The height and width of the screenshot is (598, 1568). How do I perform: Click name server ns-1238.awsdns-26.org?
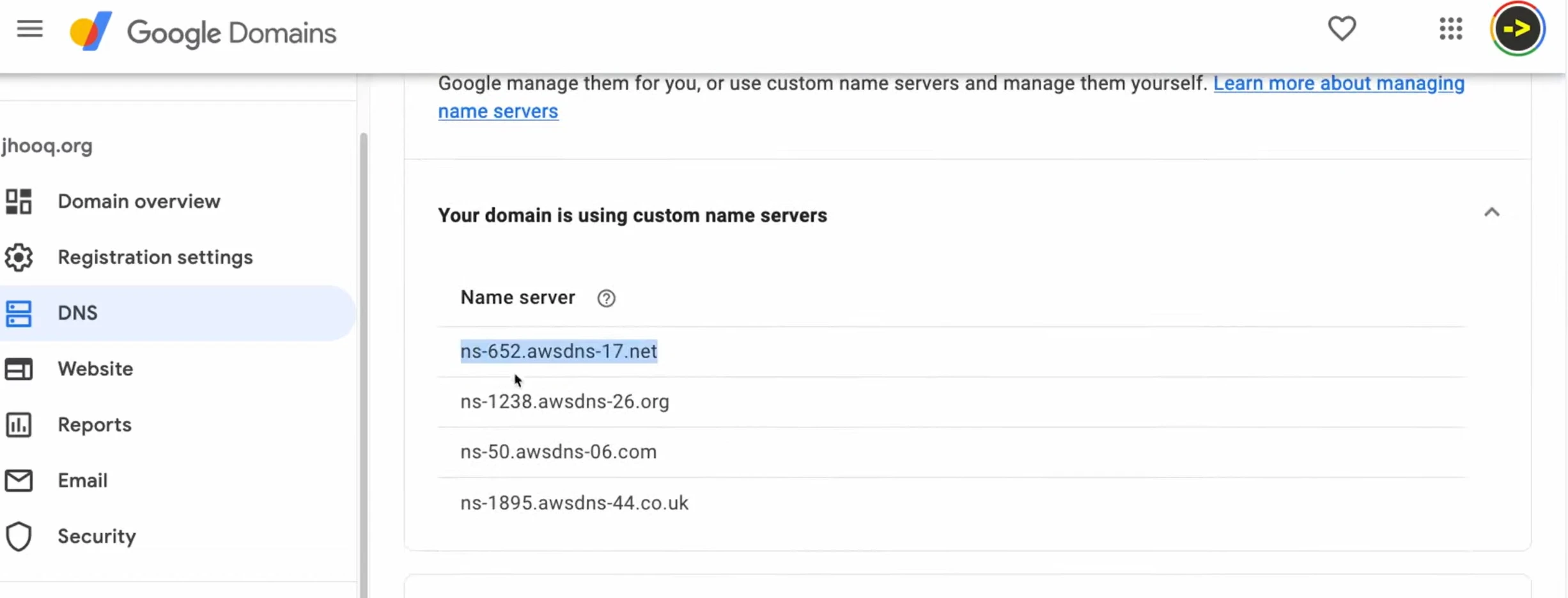[564, 402]
